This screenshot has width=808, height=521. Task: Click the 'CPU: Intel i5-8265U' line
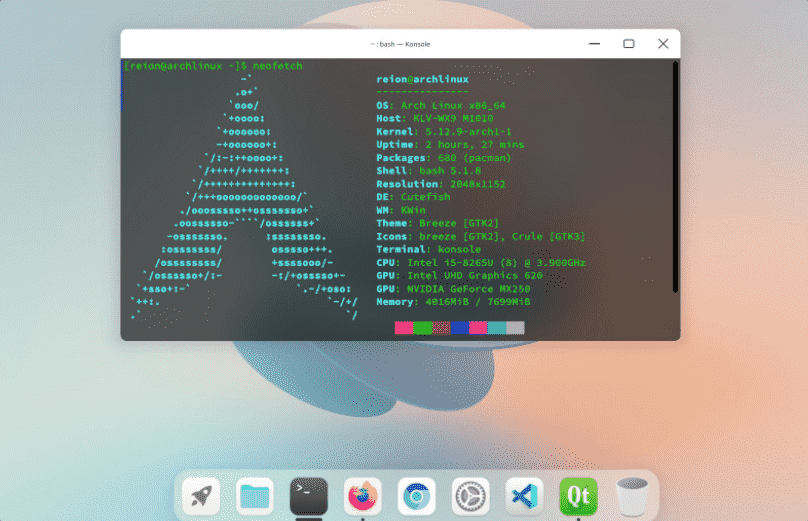click(435, 263)
